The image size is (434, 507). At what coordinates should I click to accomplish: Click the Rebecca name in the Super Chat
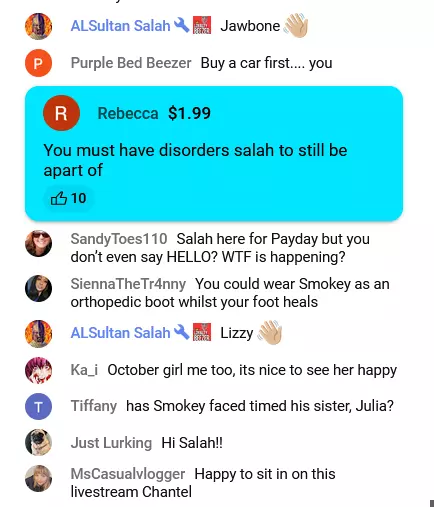pos(128,113)
